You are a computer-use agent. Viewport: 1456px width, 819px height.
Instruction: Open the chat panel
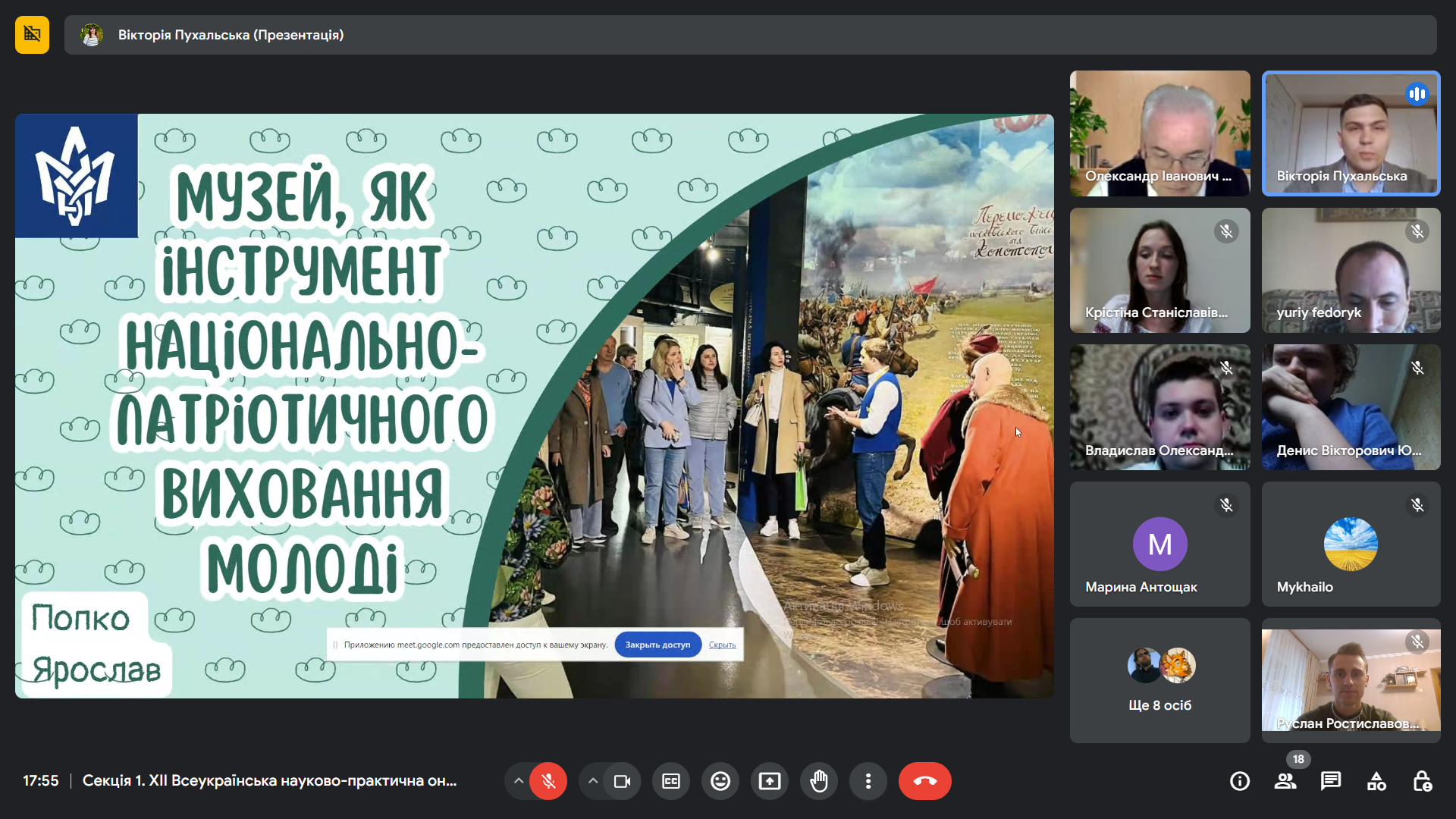click(x=1331, y=781)
